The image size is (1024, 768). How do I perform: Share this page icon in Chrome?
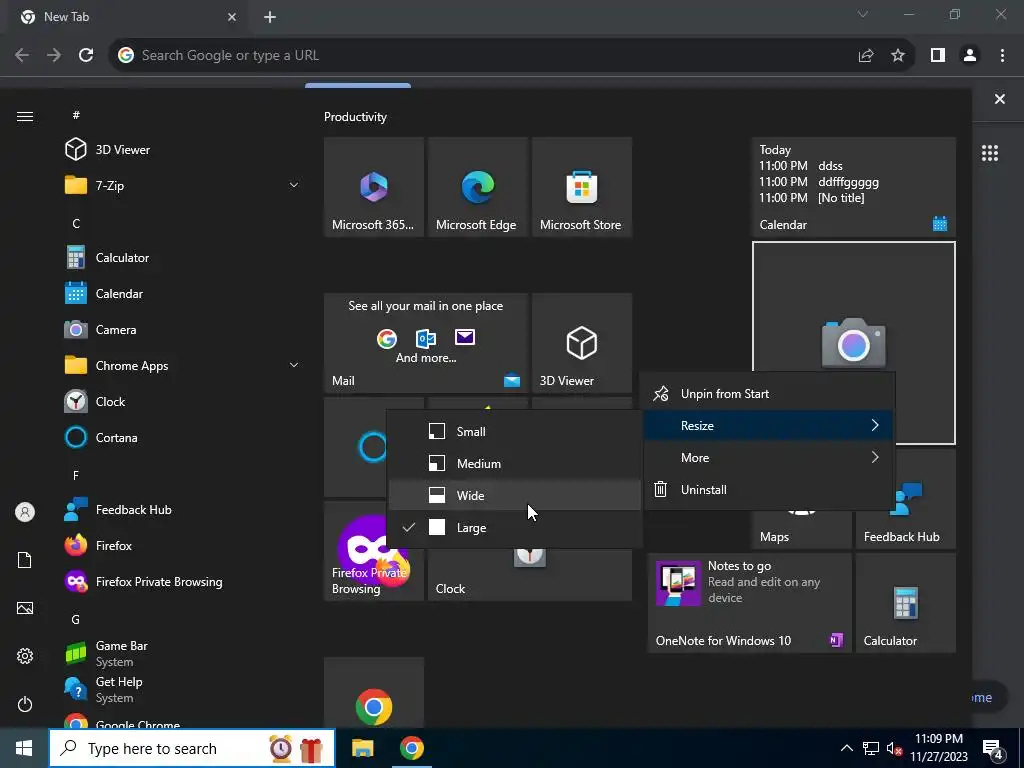pyautogui.click(x=866, y=56)
